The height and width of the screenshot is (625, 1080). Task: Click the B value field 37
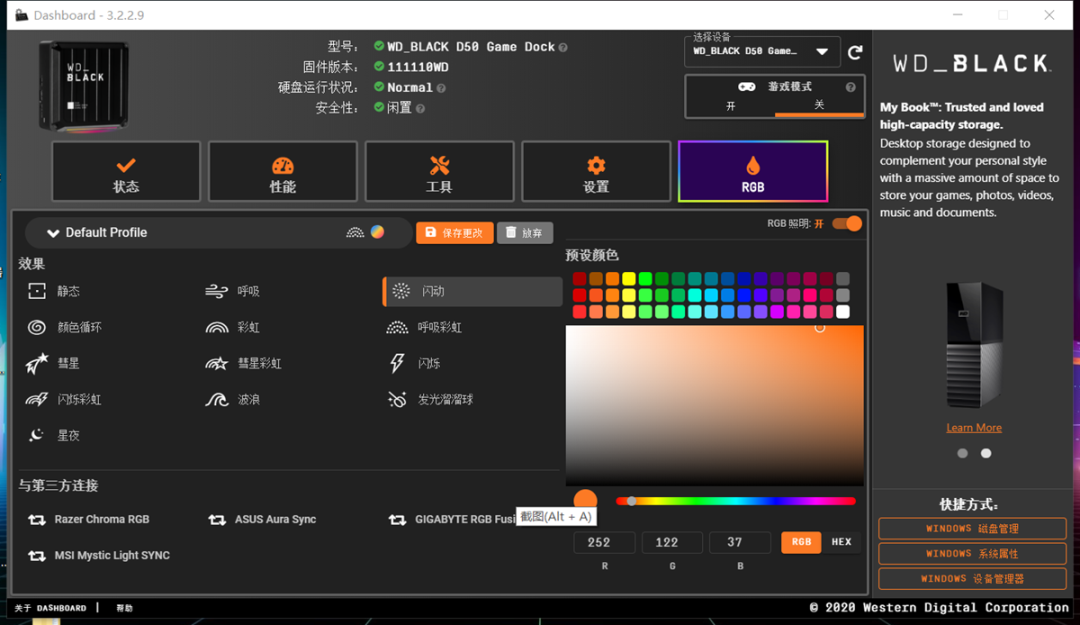point(740,542)
